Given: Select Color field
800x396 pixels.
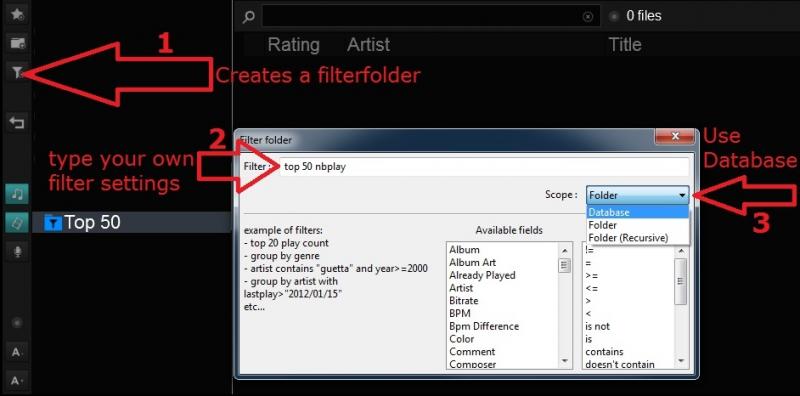Looking at the screenshot, I should point(461,339).
